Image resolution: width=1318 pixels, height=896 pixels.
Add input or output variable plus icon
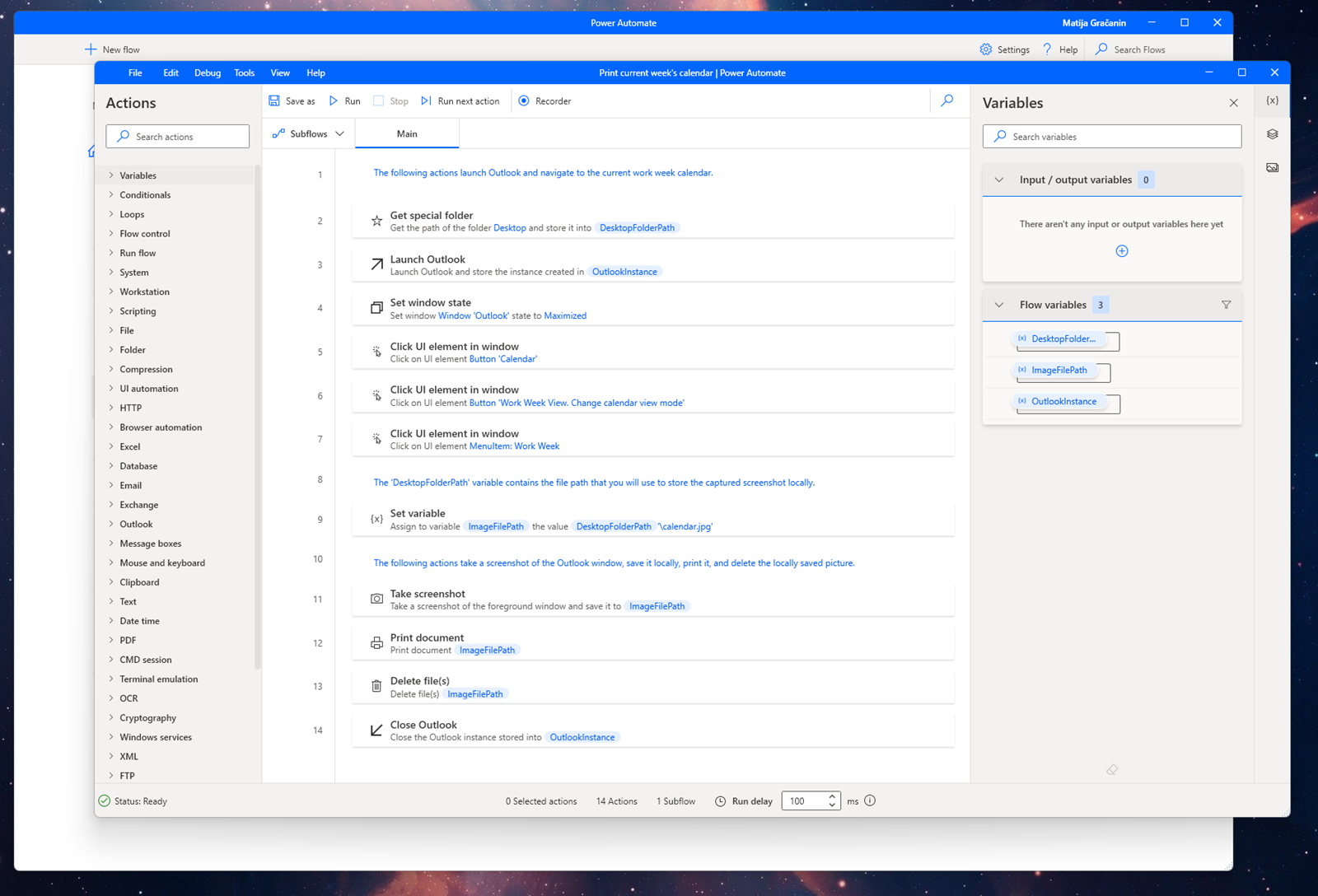click(1122, 251)
